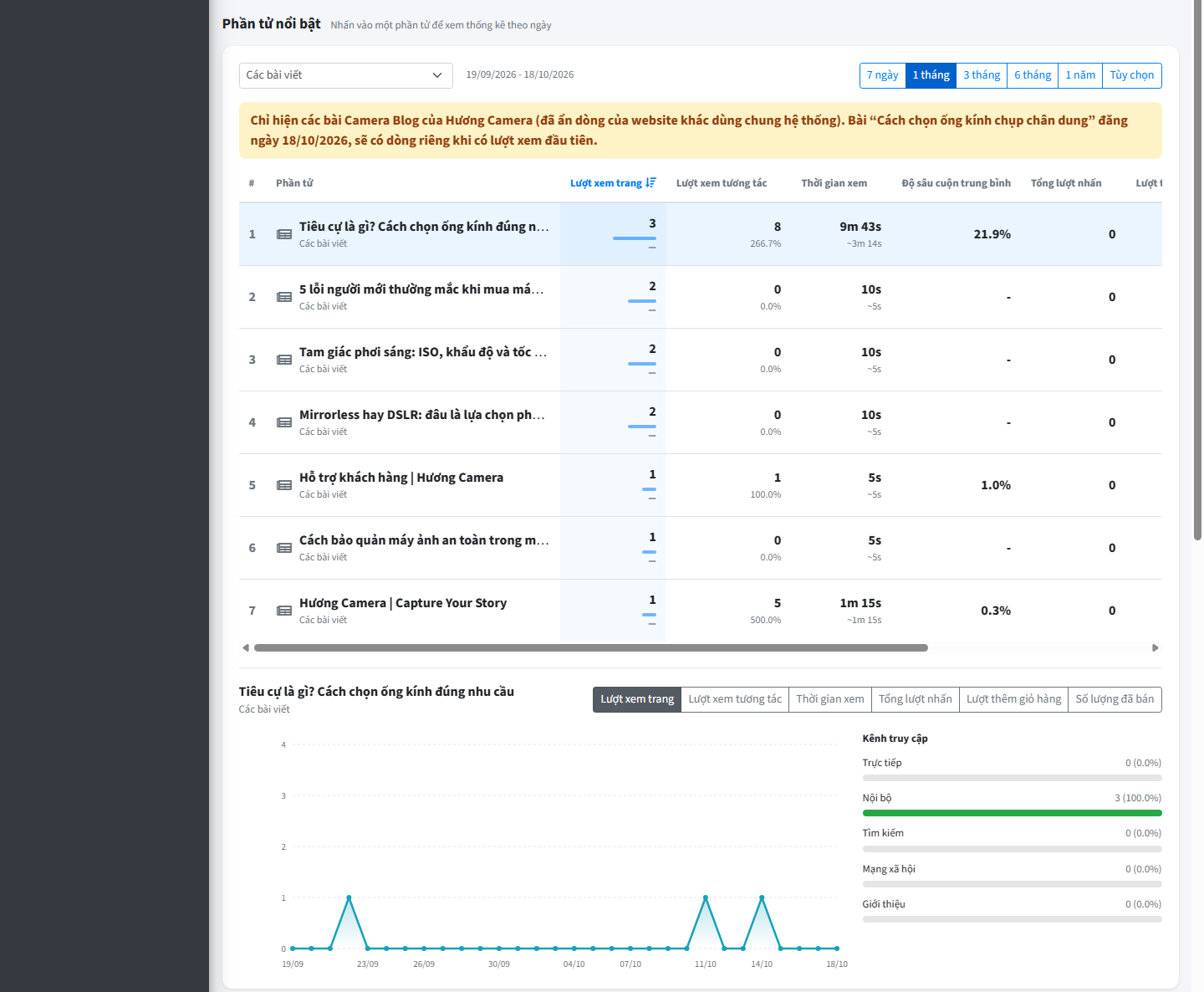Open the "Tùy chọn" custom date range
Viewport: 1204px width, 992px height.
click(x=1132, y=75)
